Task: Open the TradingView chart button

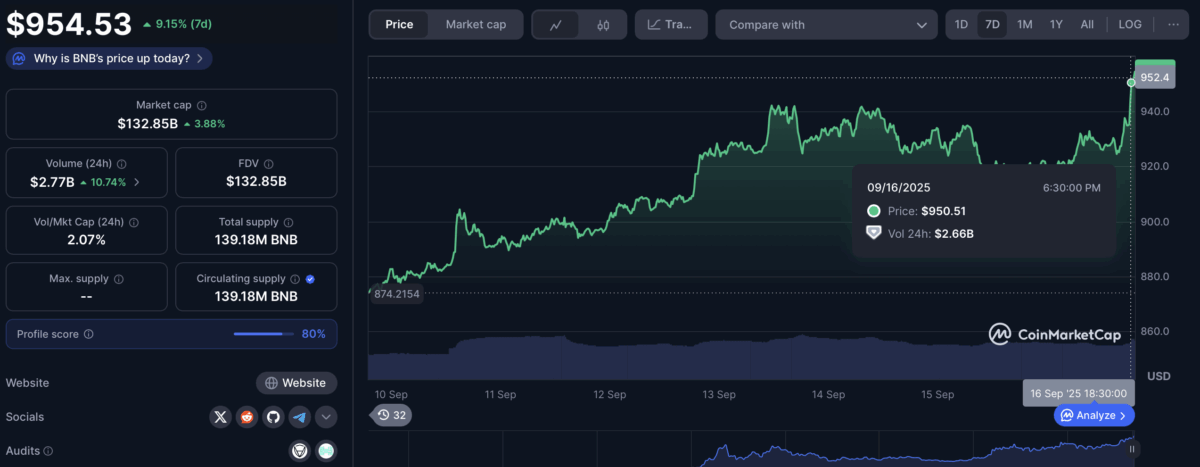Action: (x=671, y=24)
